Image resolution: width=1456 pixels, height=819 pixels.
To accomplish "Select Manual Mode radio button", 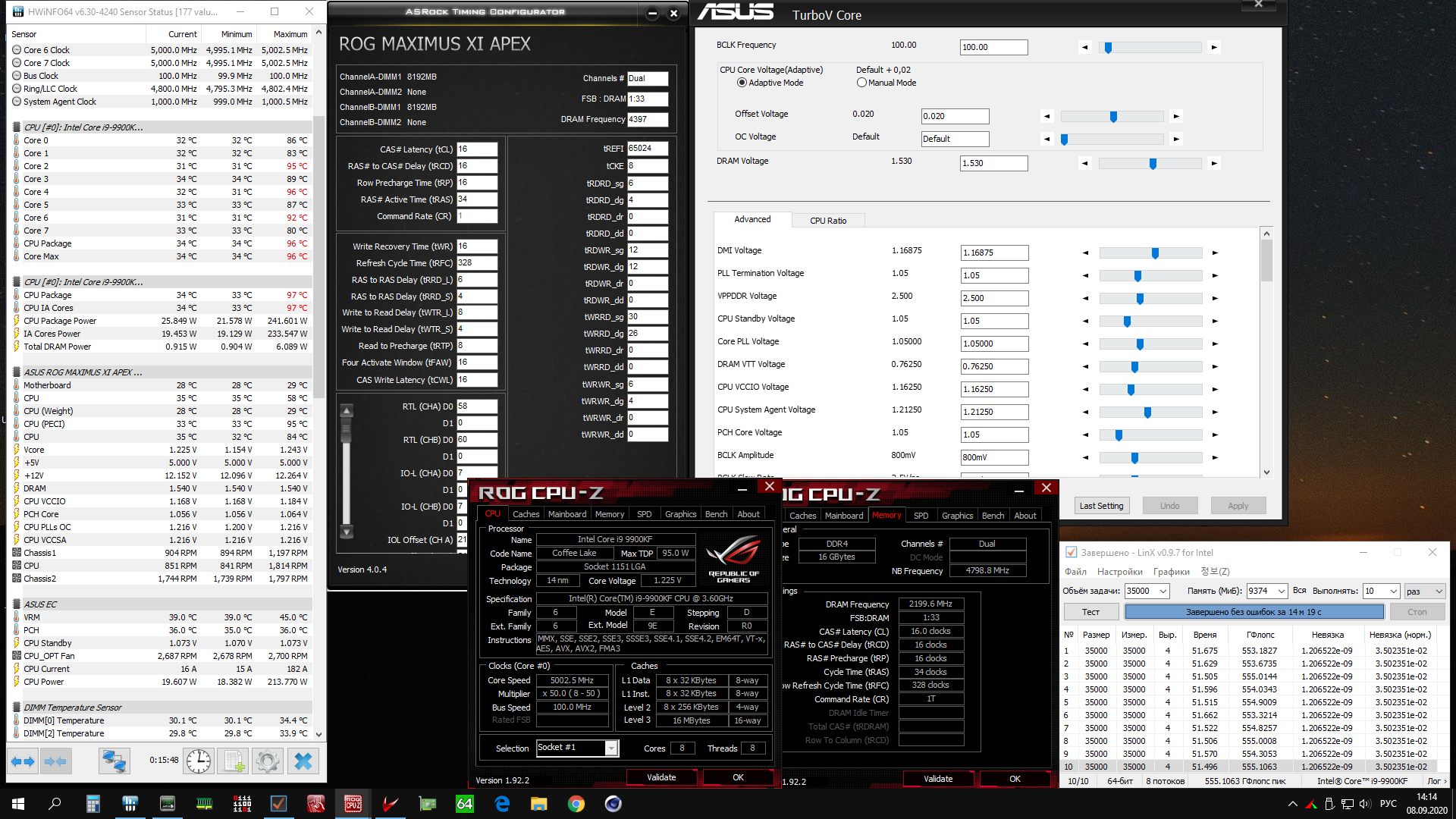I will click(x=861, y=83).
